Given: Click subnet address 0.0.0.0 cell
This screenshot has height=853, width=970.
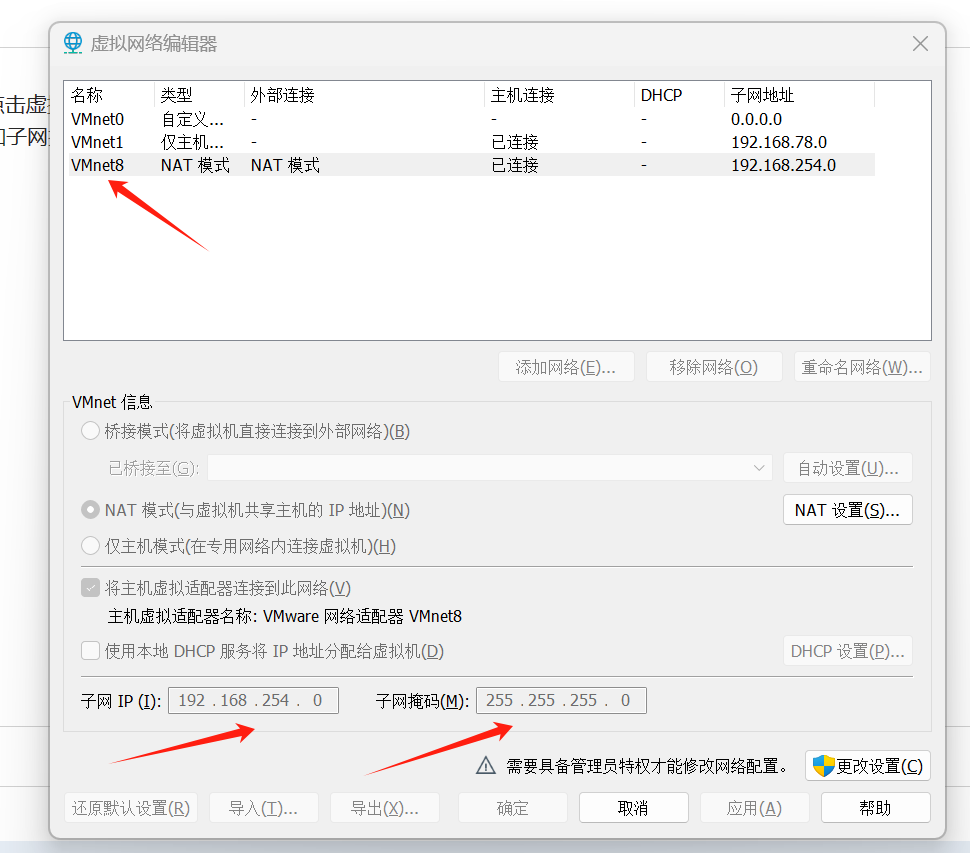Looking at the screenshot, I should (756, 119).
